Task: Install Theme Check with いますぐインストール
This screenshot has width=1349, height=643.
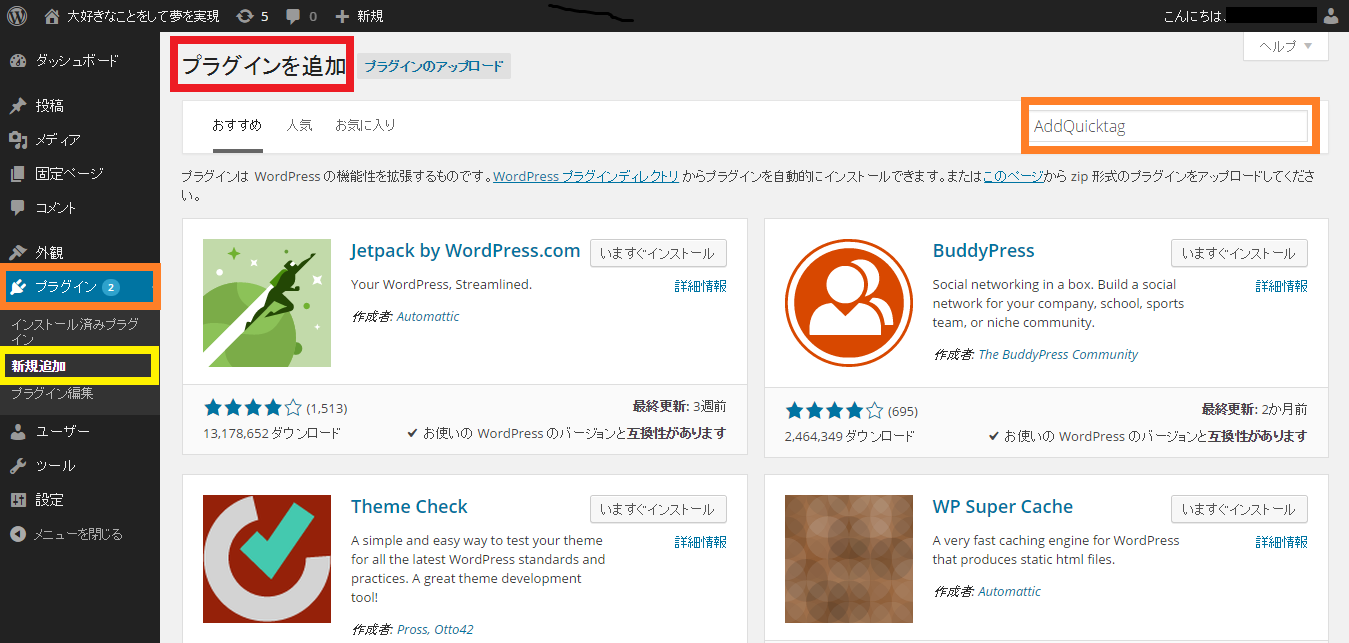Action: click(658, 509)
